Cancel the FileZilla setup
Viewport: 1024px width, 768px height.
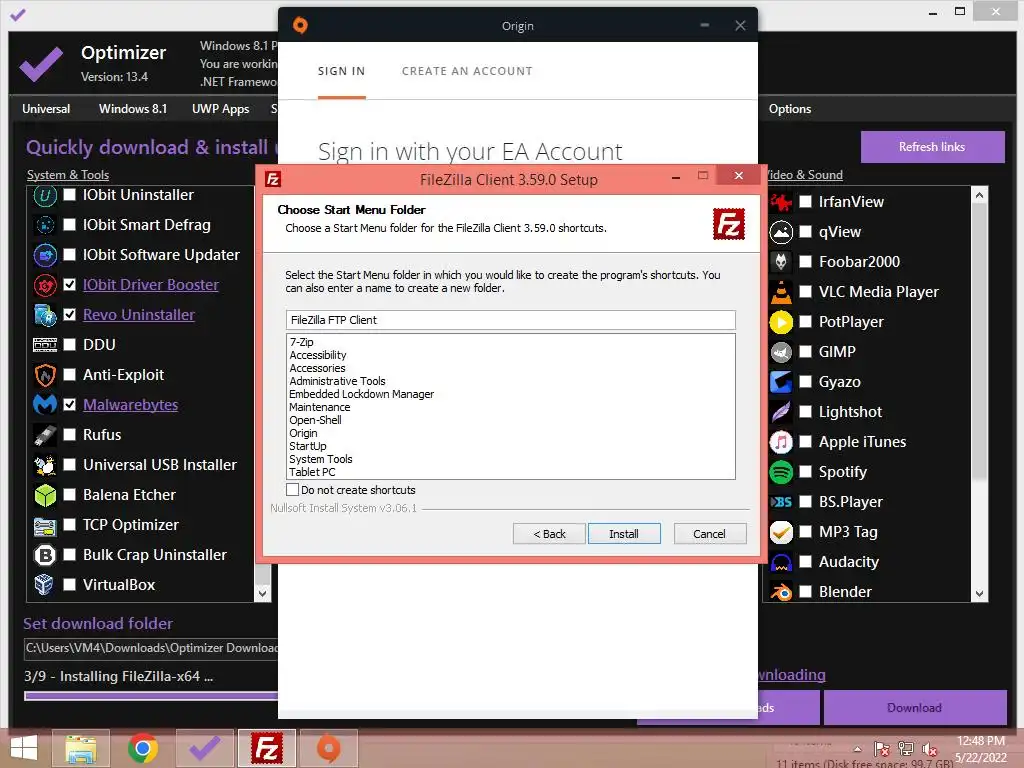click(709, 534)
